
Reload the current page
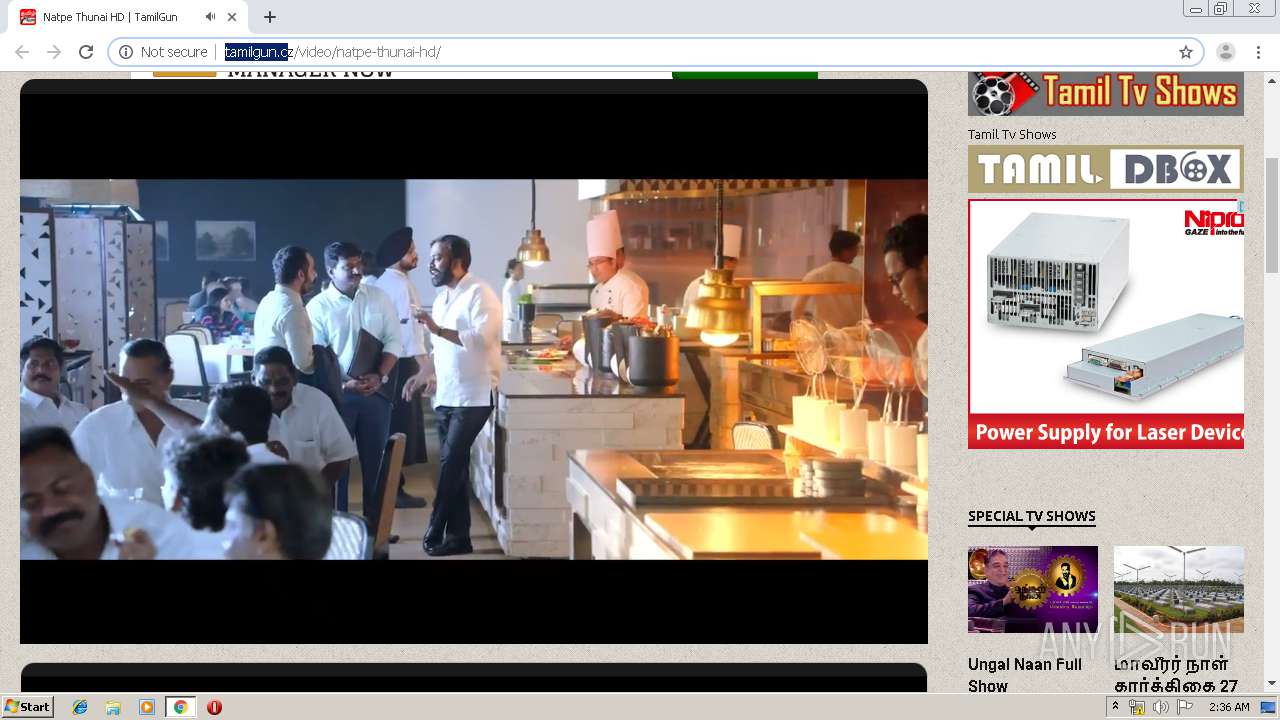86,52
